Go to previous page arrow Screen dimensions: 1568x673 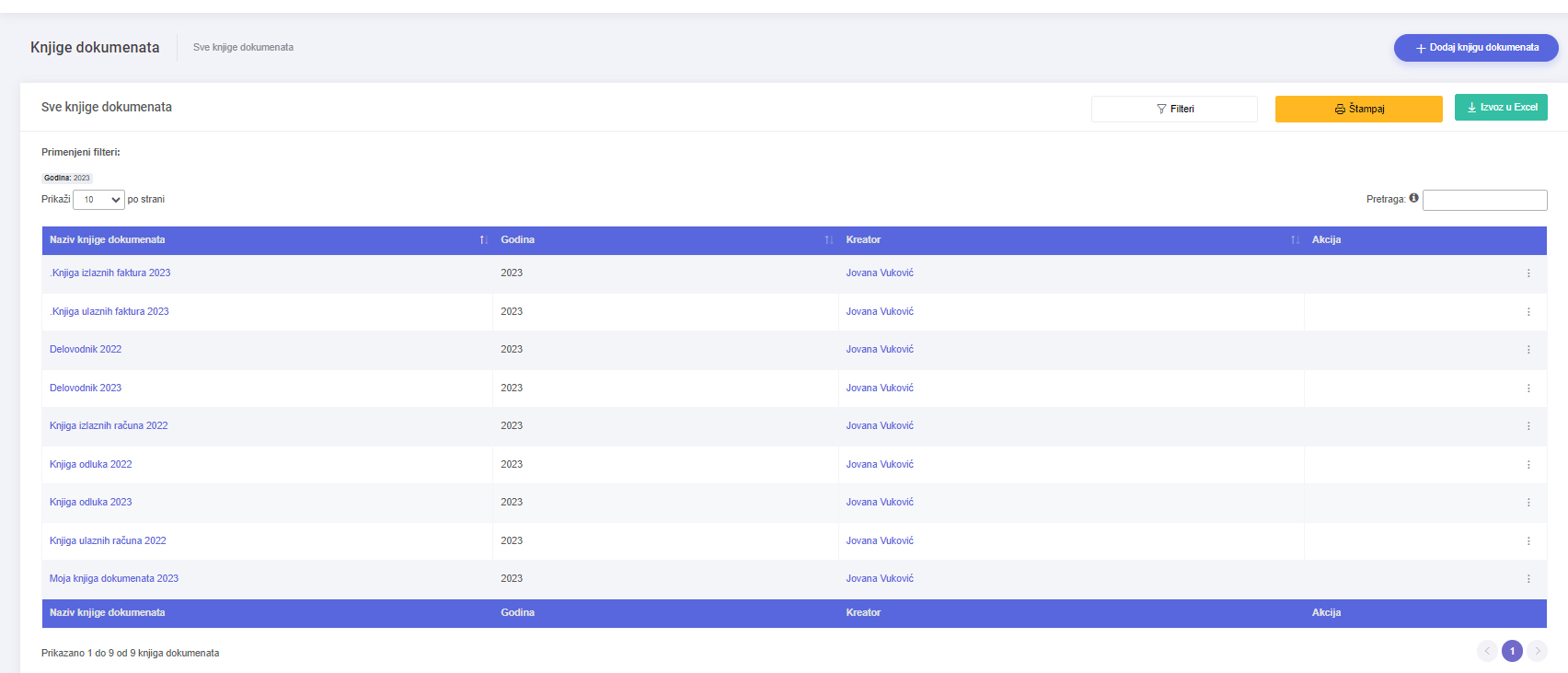[1487, 651]
